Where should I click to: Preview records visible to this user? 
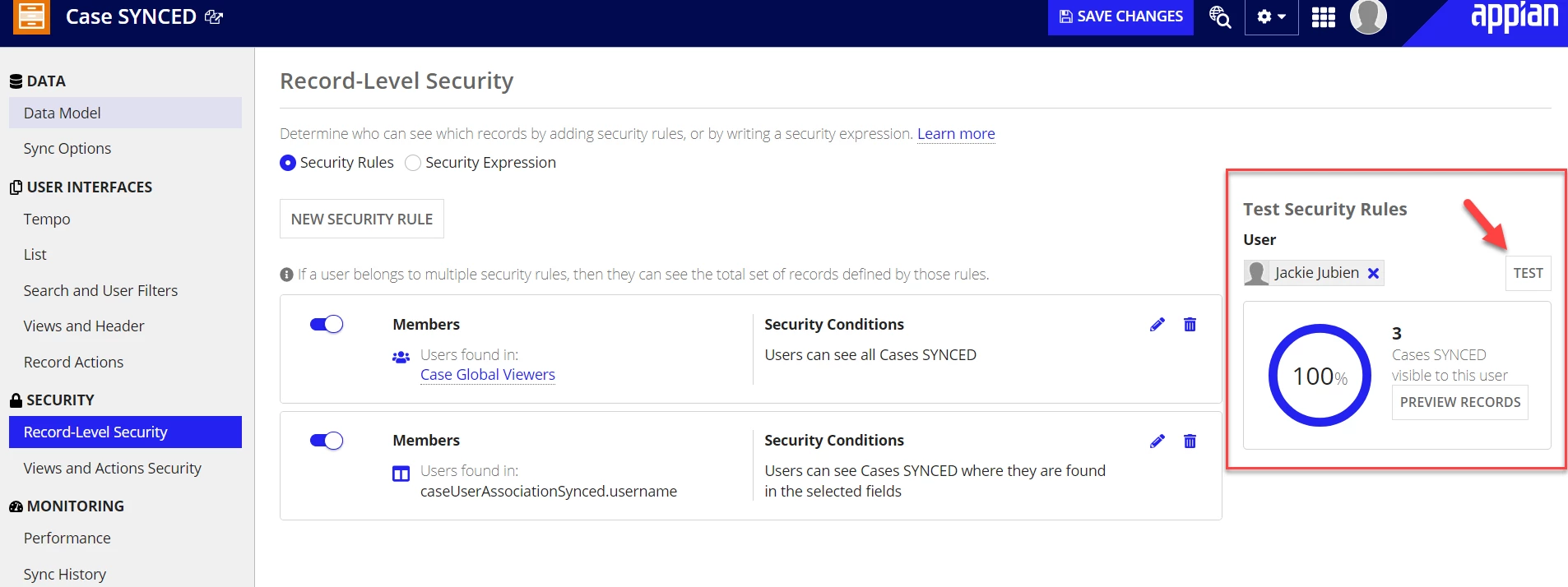pos(1459,402)
